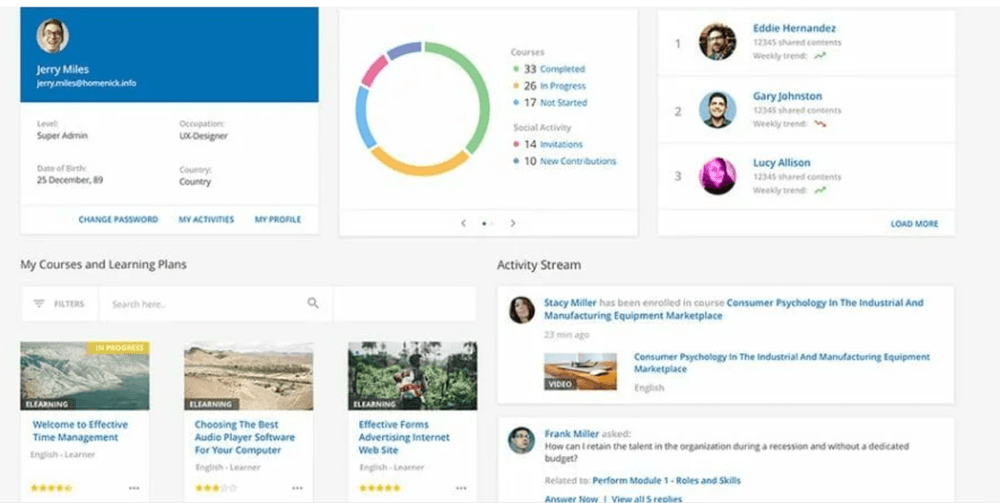
Task: Open the Consumer Psychology video thumbnail
Action: tap(580, 371)
